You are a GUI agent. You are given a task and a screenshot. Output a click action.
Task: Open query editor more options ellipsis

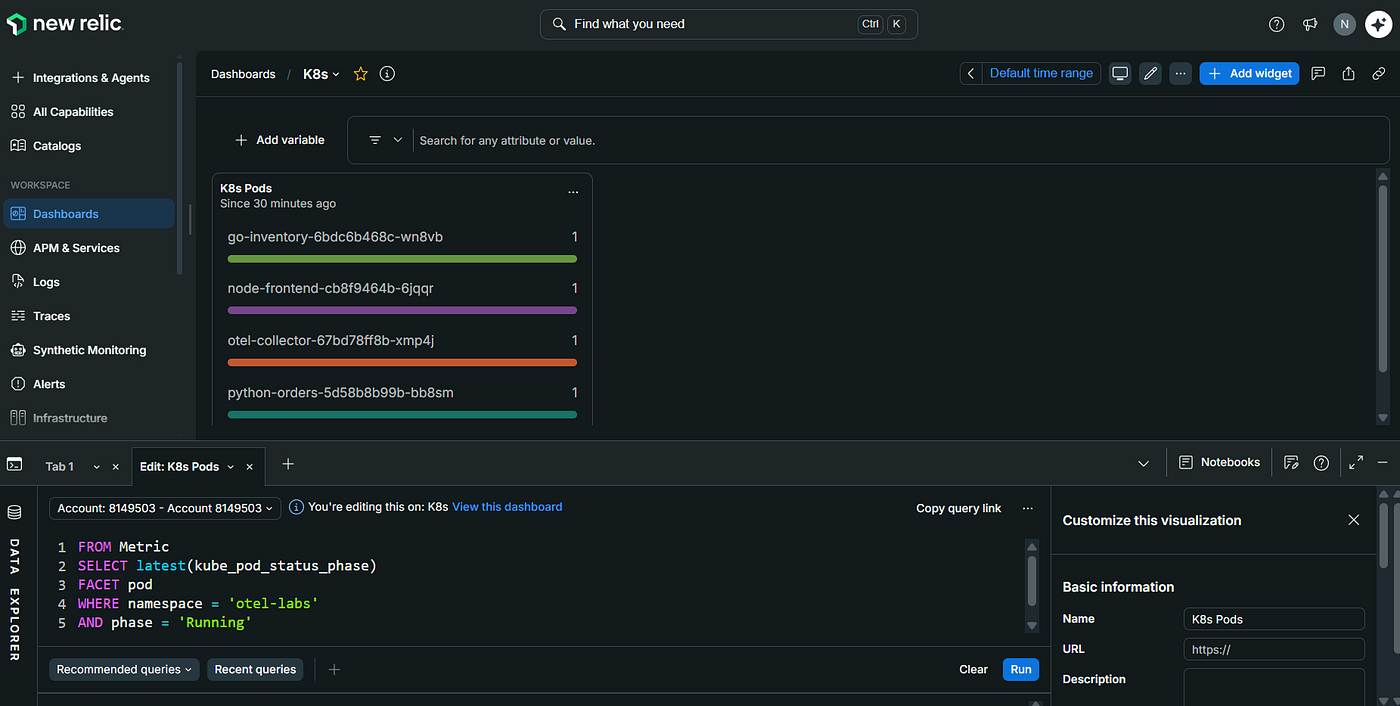[1027, 508]
